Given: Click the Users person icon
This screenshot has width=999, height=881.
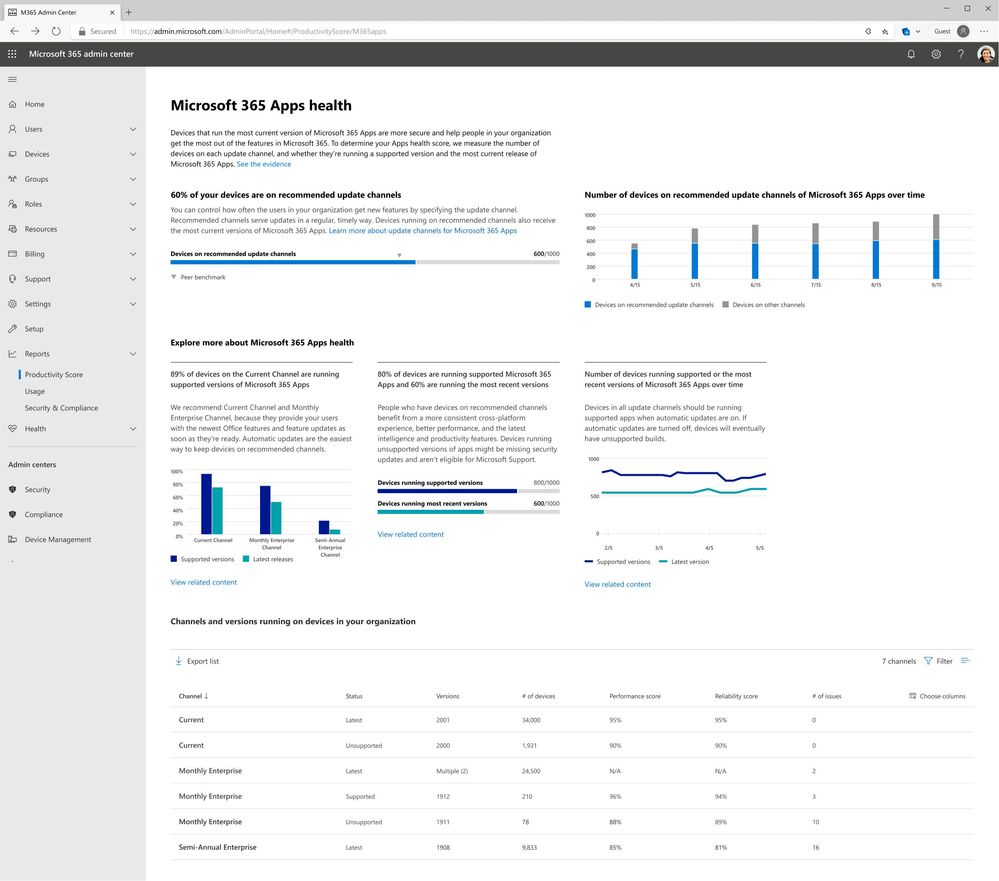Looking at the screenshot, I should [12, 129].
